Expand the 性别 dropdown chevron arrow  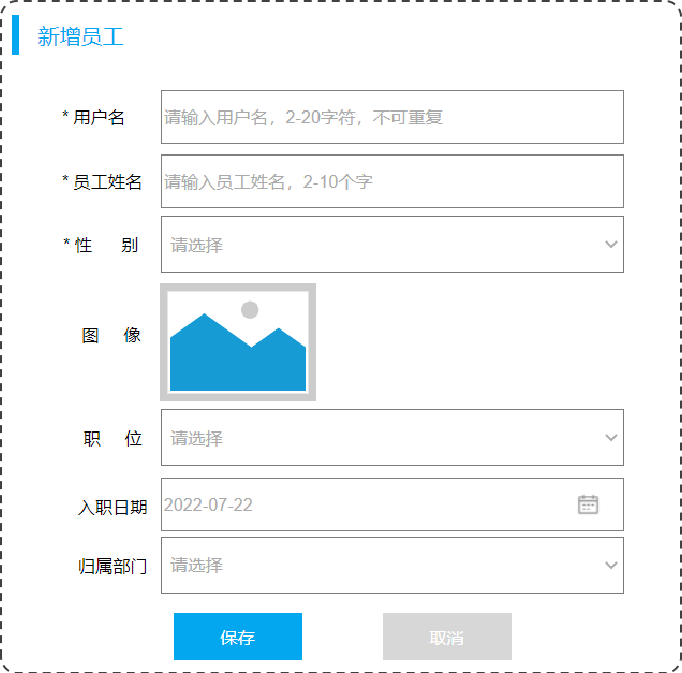coord(611,244)
